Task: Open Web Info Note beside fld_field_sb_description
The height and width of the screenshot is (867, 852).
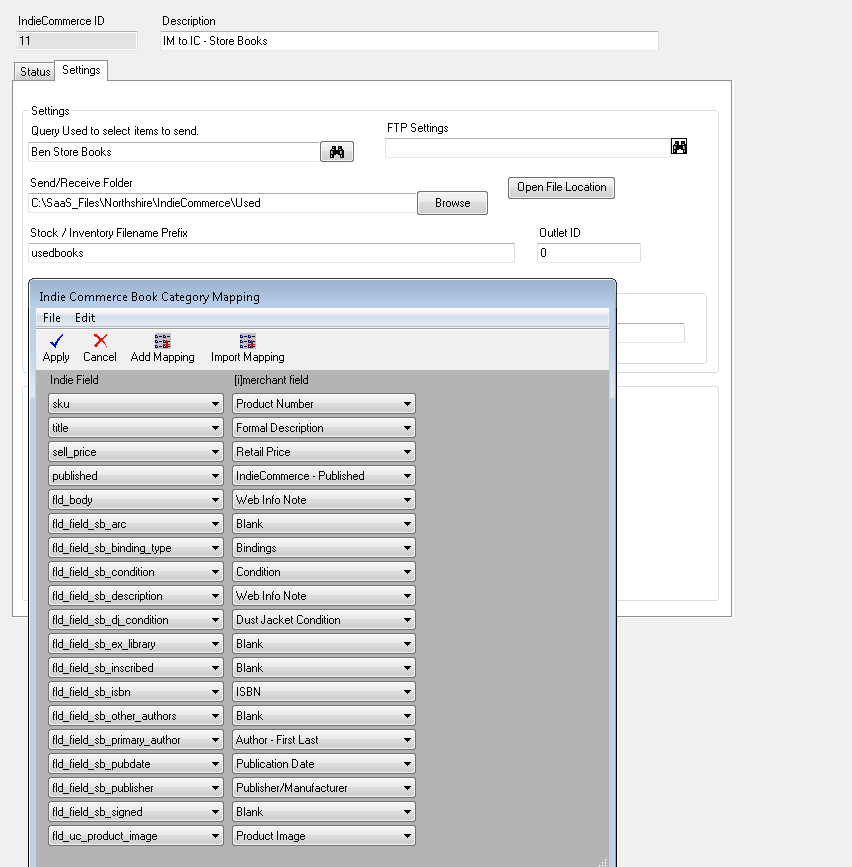Action: 323,596
